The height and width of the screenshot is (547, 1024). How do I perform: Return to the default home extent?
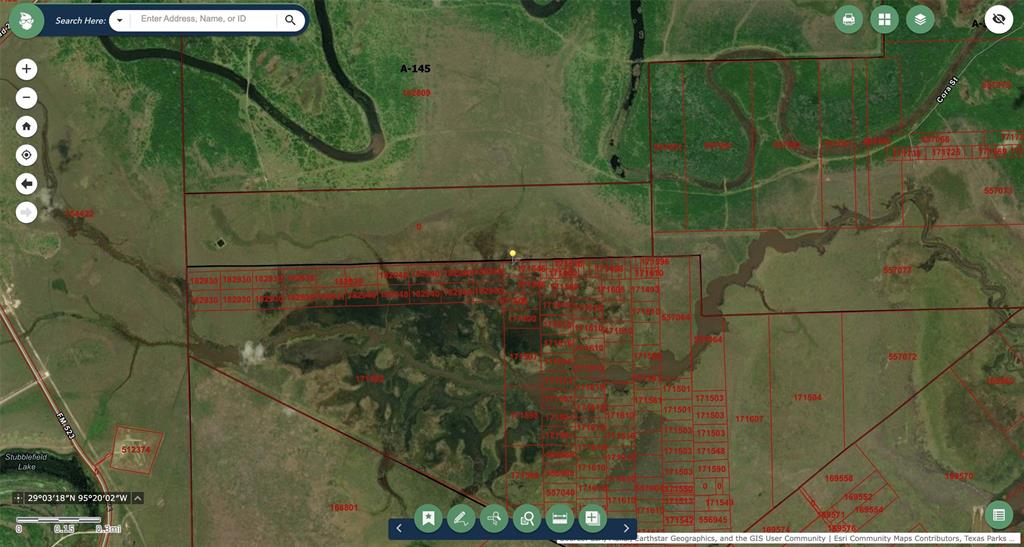pyautogui.click(x=27, y=127)
